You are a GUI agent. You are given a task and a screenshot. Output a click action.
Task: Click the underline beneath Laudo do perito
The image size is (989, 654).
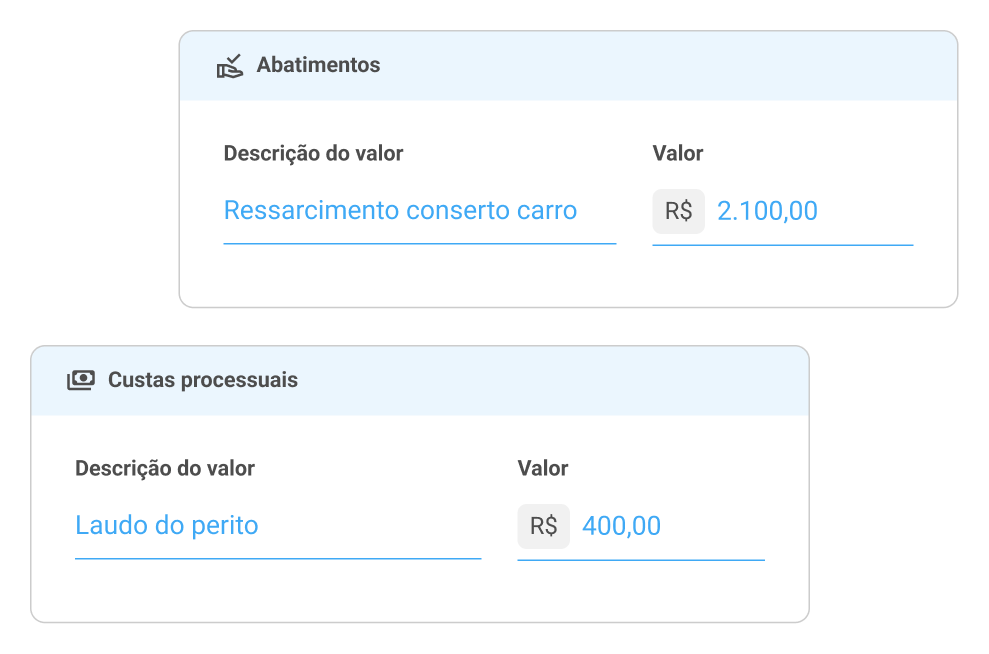click(277, 556)
